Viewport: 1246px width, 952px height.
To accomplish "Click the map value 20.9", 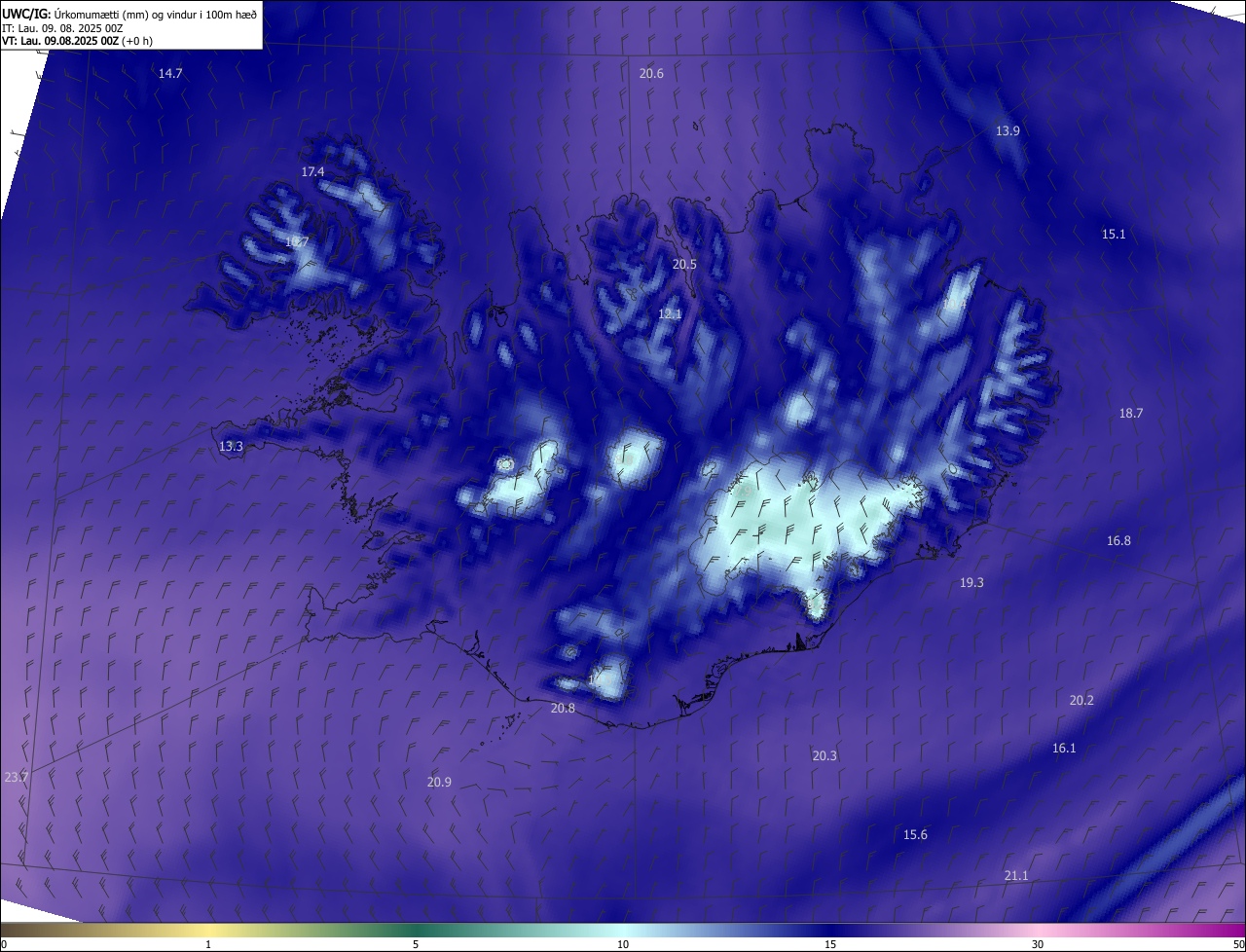I will point(439,782).
